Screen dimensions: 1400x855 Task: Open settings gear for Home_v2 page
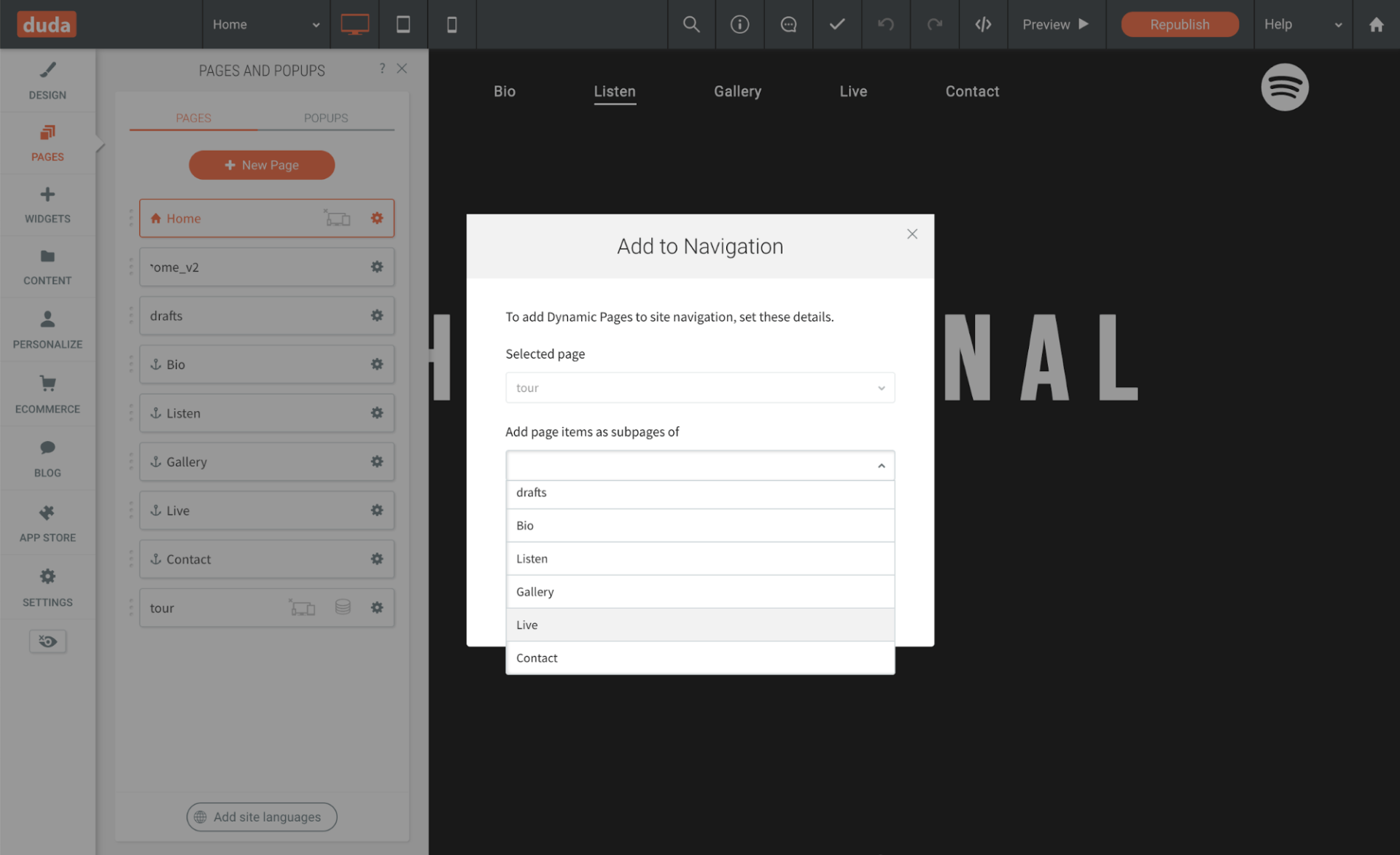coord(377,267)
